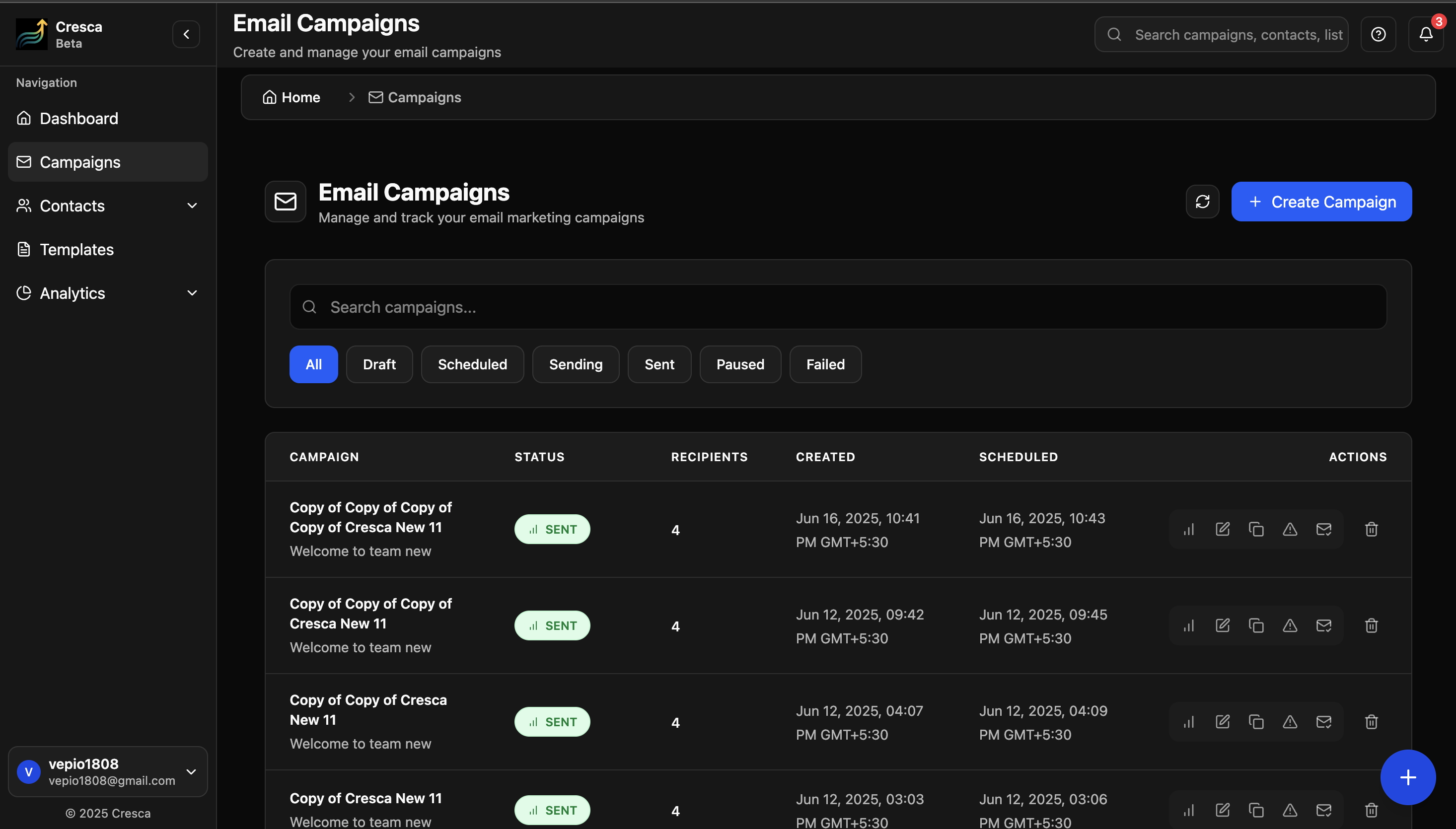
Task: Click the CREATED column header
Action: (825, 457)
